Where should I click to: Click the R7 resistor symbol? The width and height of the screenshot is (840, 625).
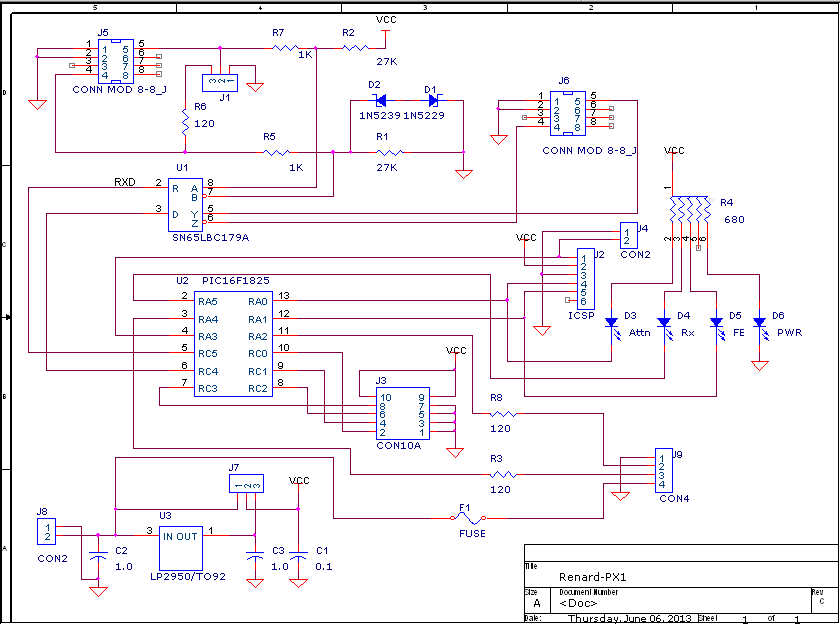coord(285,48)
